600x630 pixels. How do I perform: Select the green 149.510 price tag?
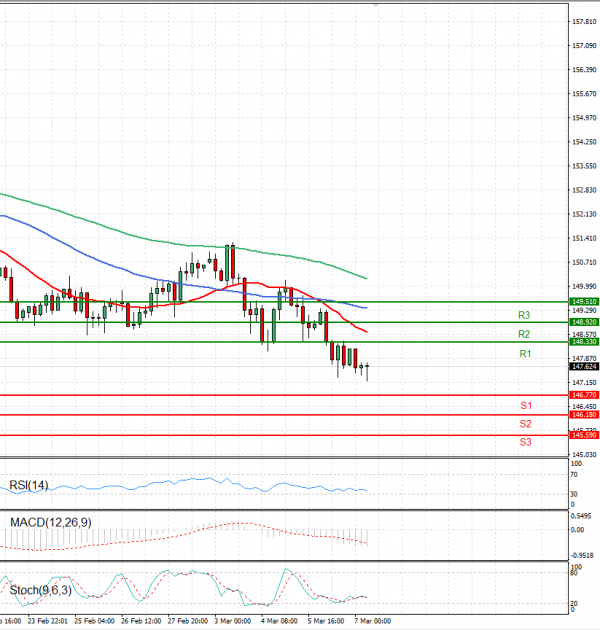pos(583,301)
